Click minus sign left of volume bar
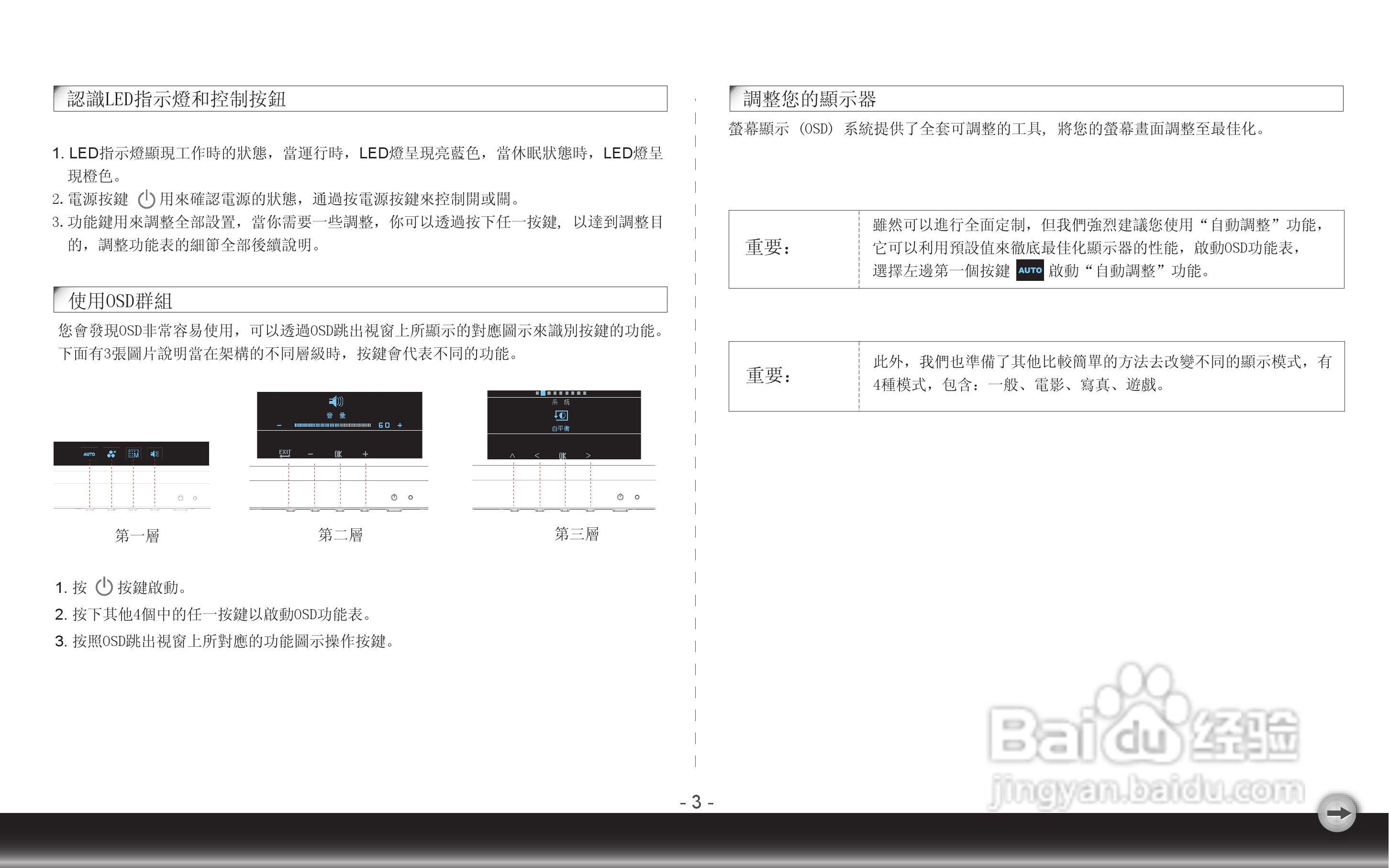Viewport: 1389px width, 868px height. (x=279, y=425)
